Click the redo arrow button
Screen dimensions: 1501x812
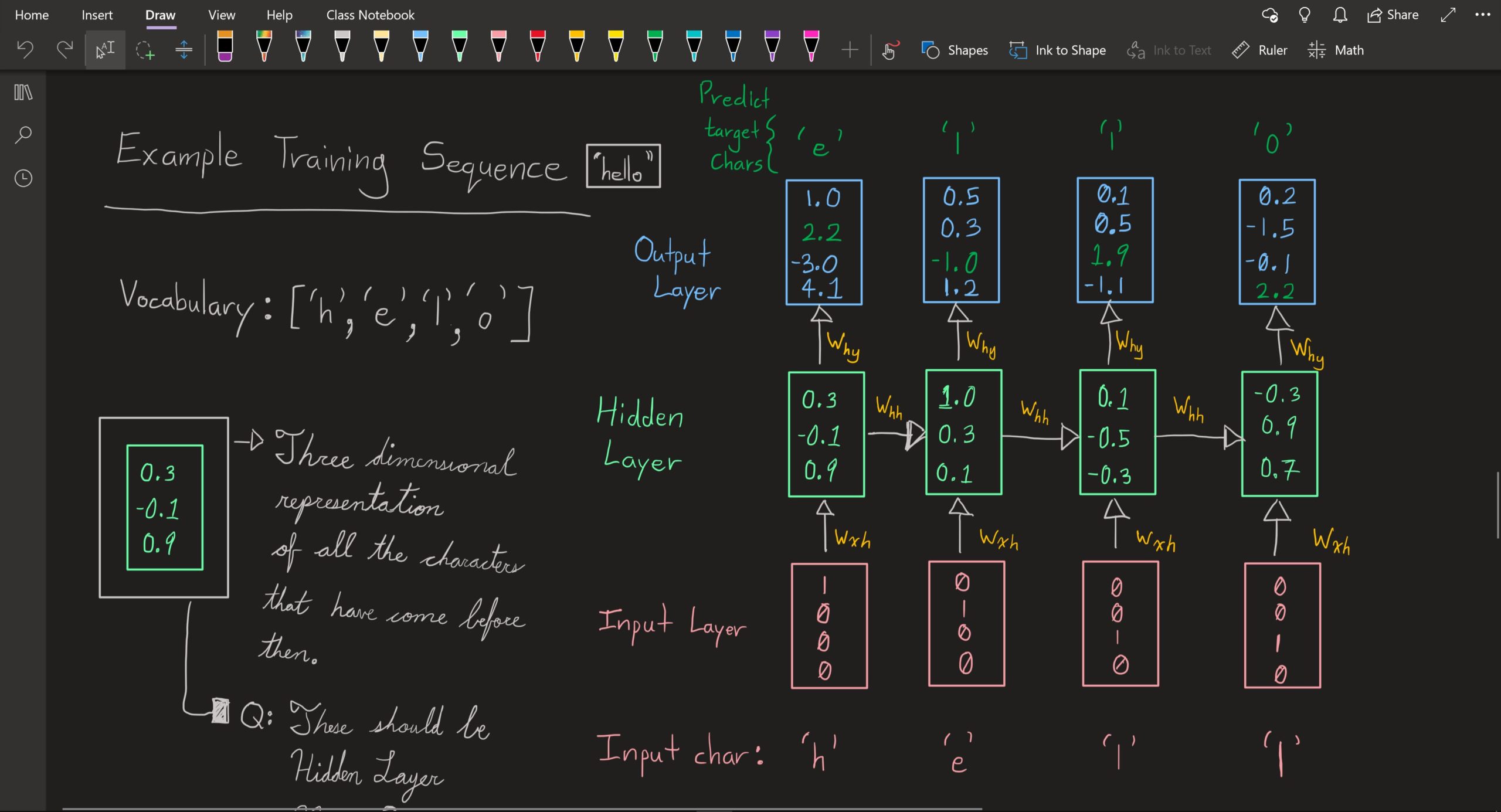click(x=63, y=49)
